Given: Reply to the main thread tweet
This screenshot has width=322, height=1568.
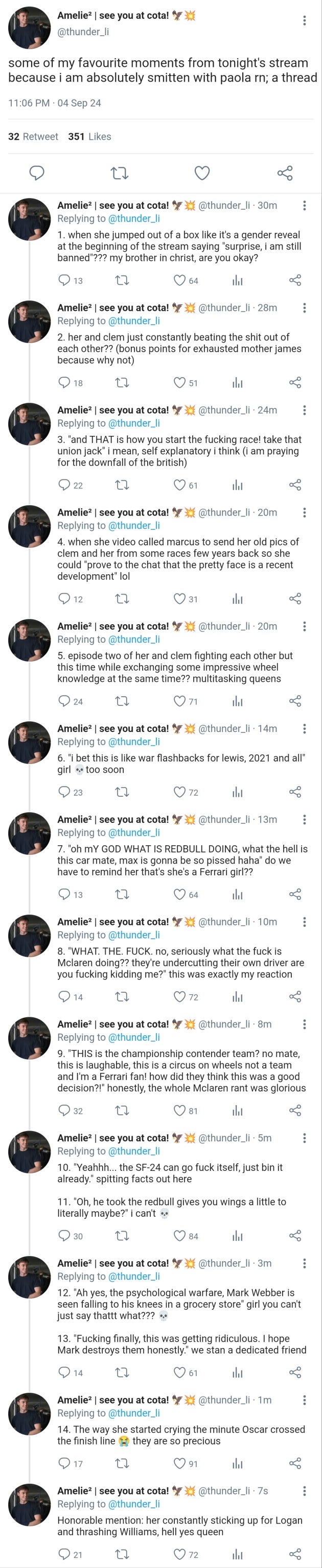Looking at the screenshot, I should click(x=37, y=173).
